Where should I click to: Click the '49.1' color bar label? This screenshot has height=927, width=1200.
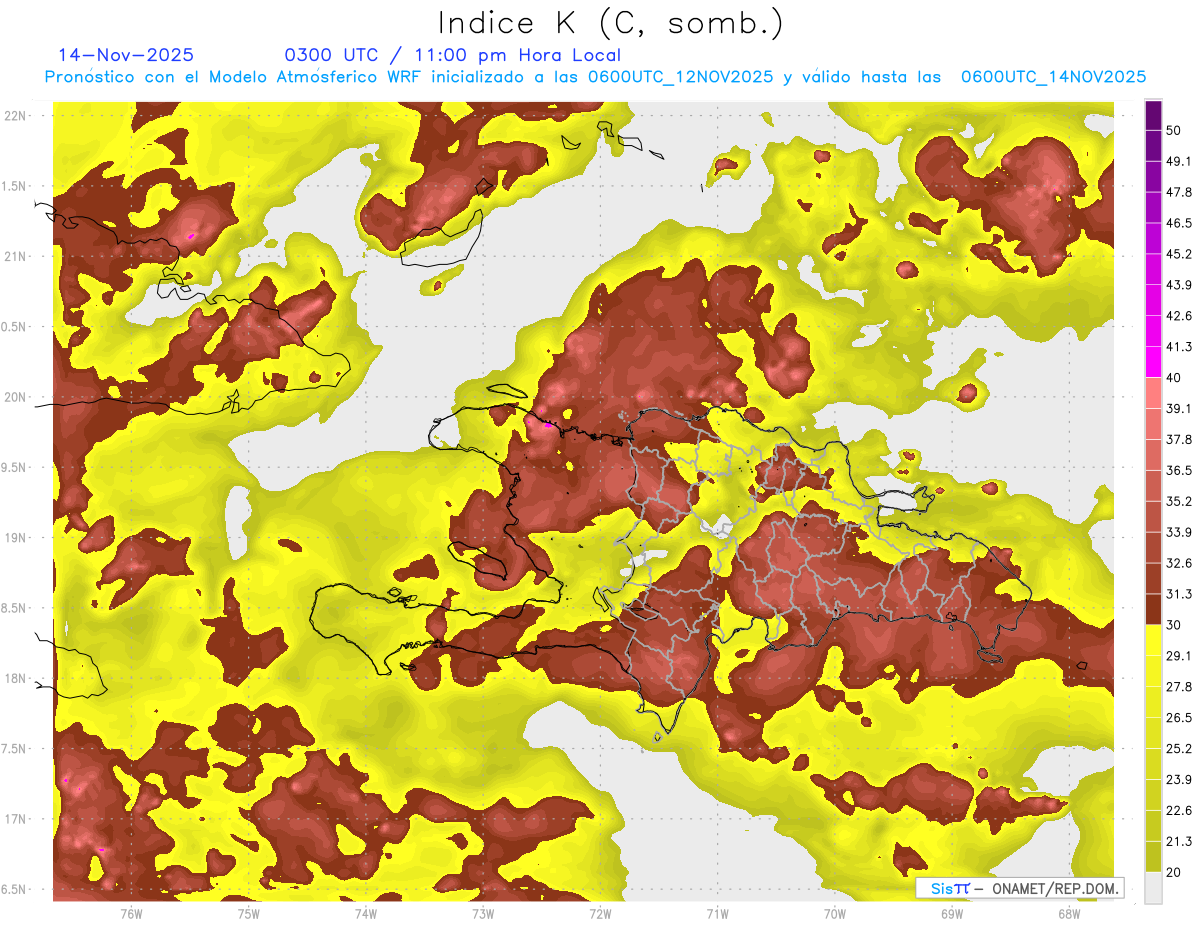pos(1178,161)
